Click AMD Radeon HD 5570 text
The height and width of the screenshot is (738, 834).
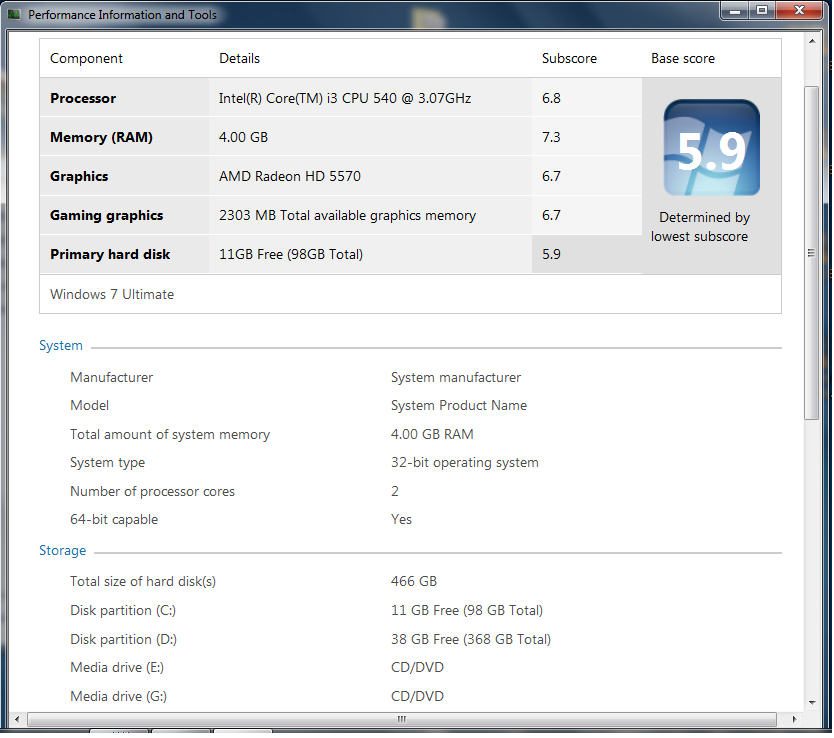[x=289, y=177]
